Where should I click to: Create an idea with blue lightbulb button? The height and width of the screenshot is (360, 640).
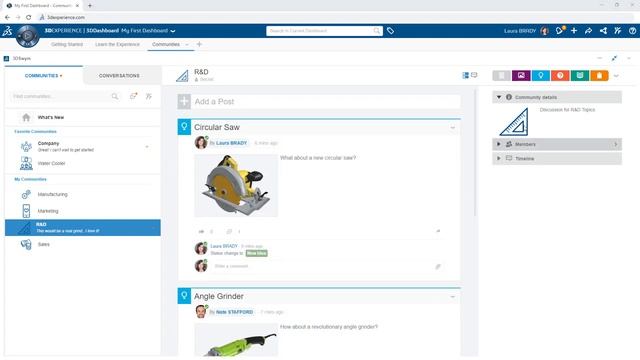pyautogui.click(x=541, y=76)
